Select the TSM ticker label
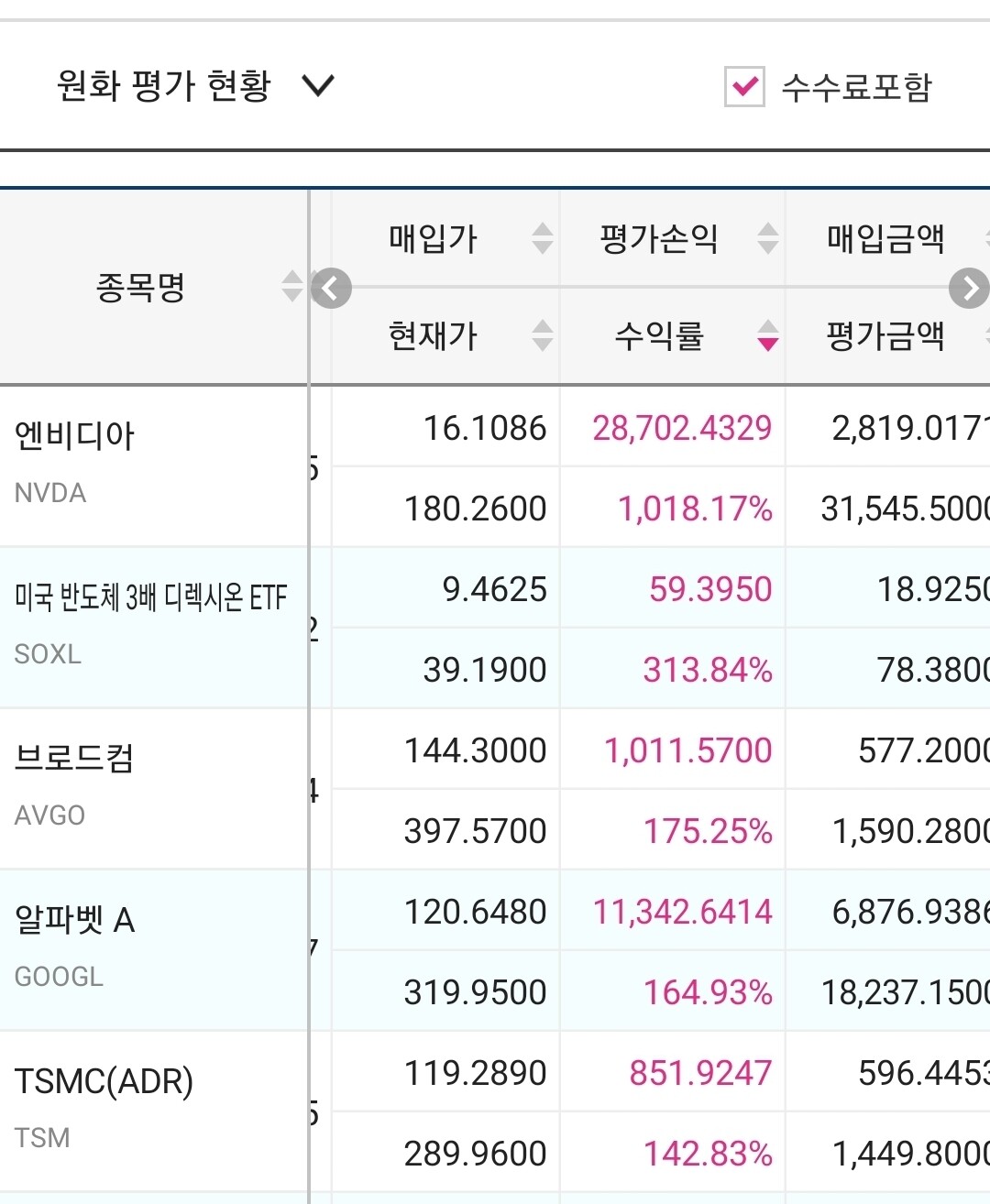This screenshot has height=1204, width=990. click(x=42, y=1138)
